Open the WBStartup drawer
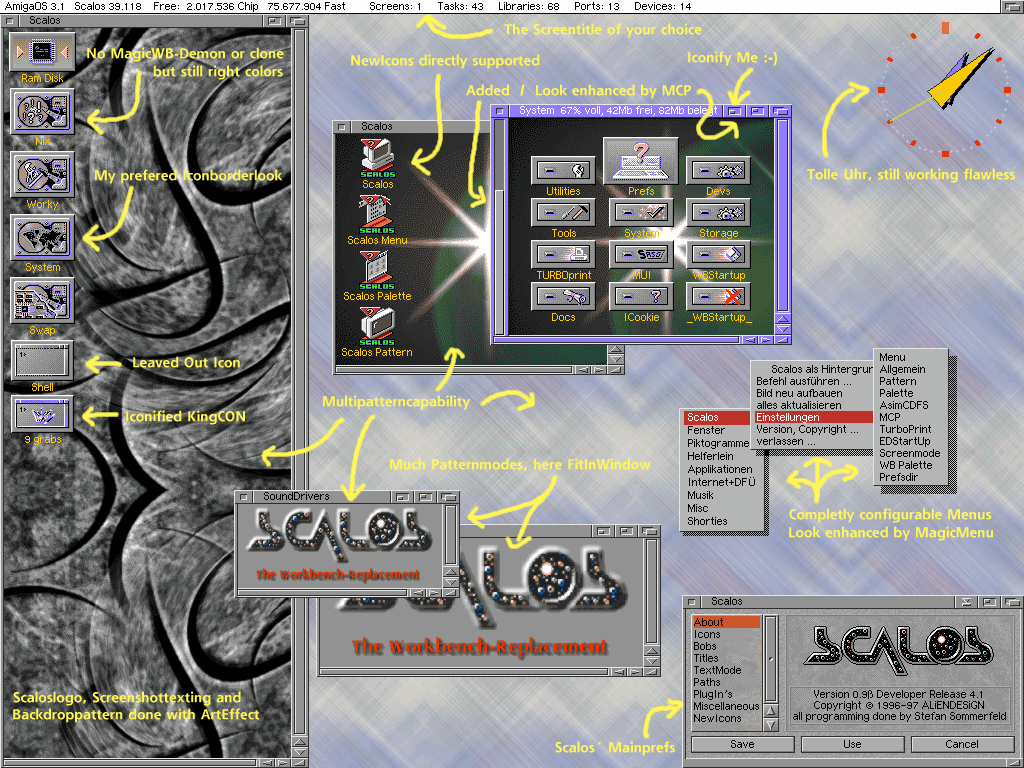 point(718,255)
